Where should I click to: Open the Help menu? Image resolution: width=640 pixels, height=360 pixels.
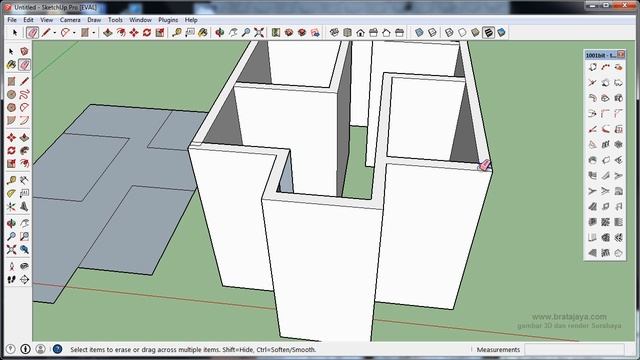pos(191,20)
